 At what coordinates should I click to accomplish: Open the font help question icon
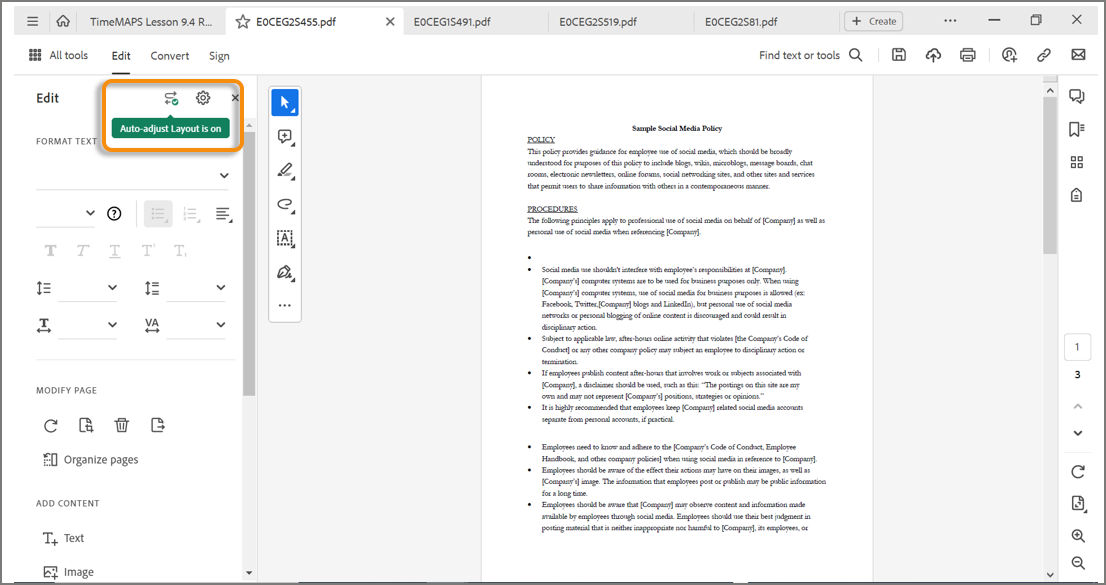[114, 214]
